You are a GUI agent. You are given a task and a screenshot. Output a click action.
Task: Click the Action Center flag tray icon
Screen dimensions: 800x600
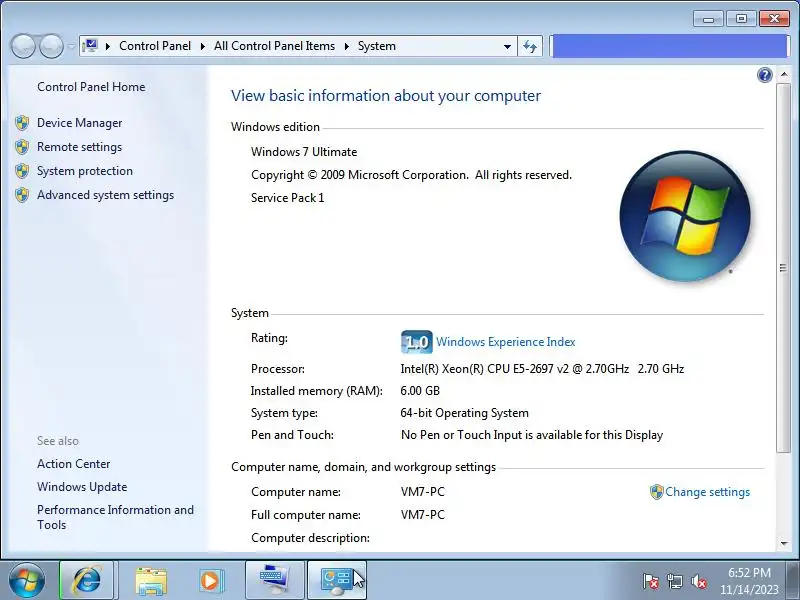tap(651, 581)
